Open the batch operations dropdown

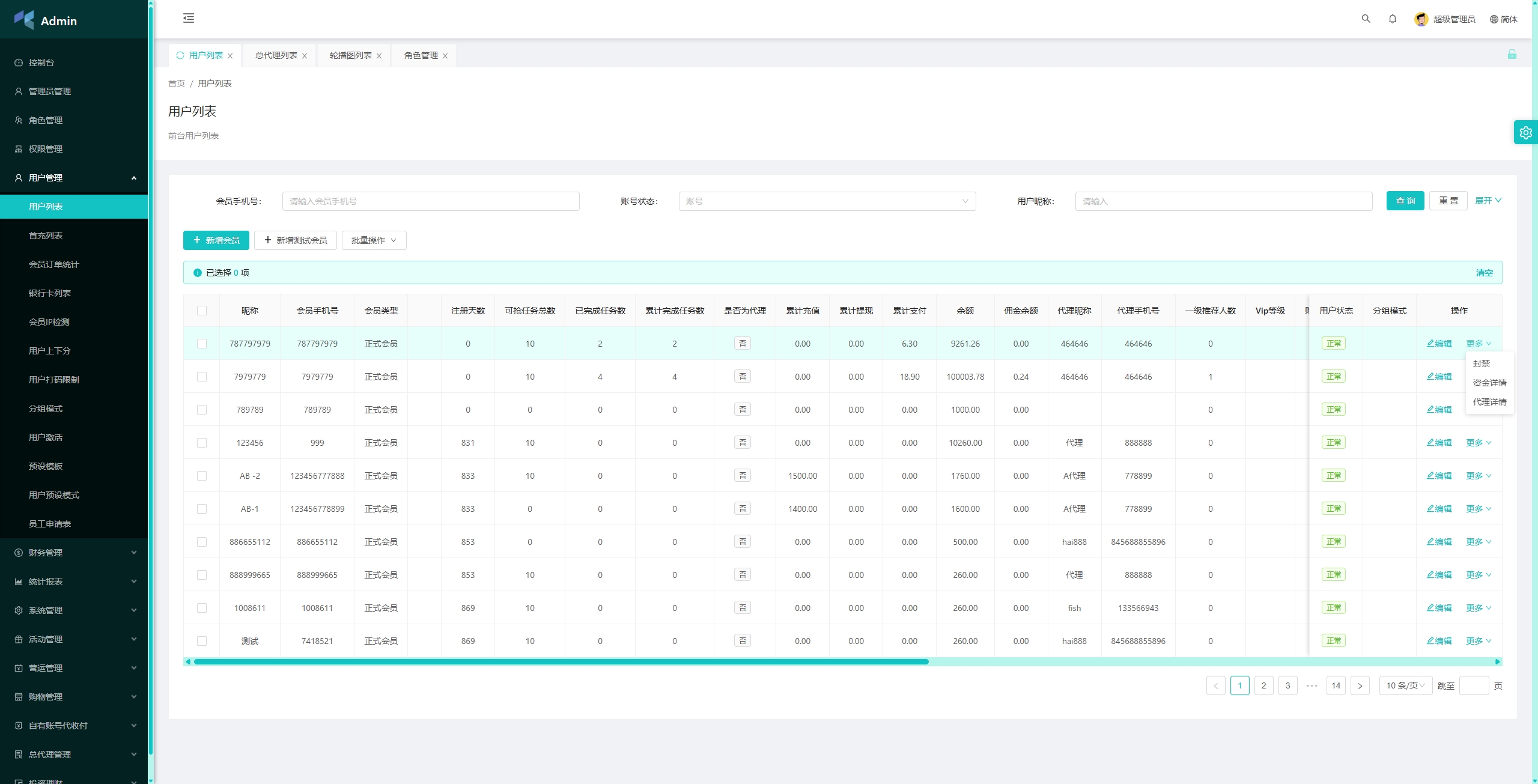click(x=374, y=240)
